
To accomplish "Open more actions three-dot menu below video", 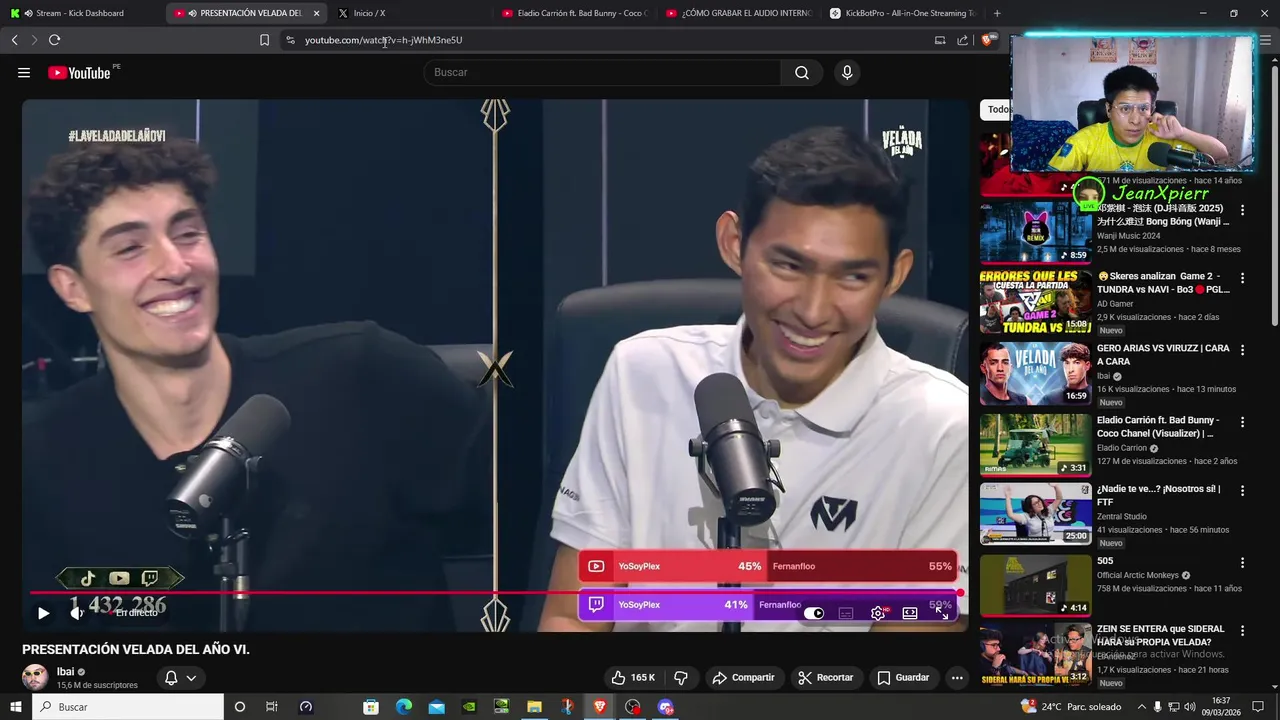I will tap(957, 678).
